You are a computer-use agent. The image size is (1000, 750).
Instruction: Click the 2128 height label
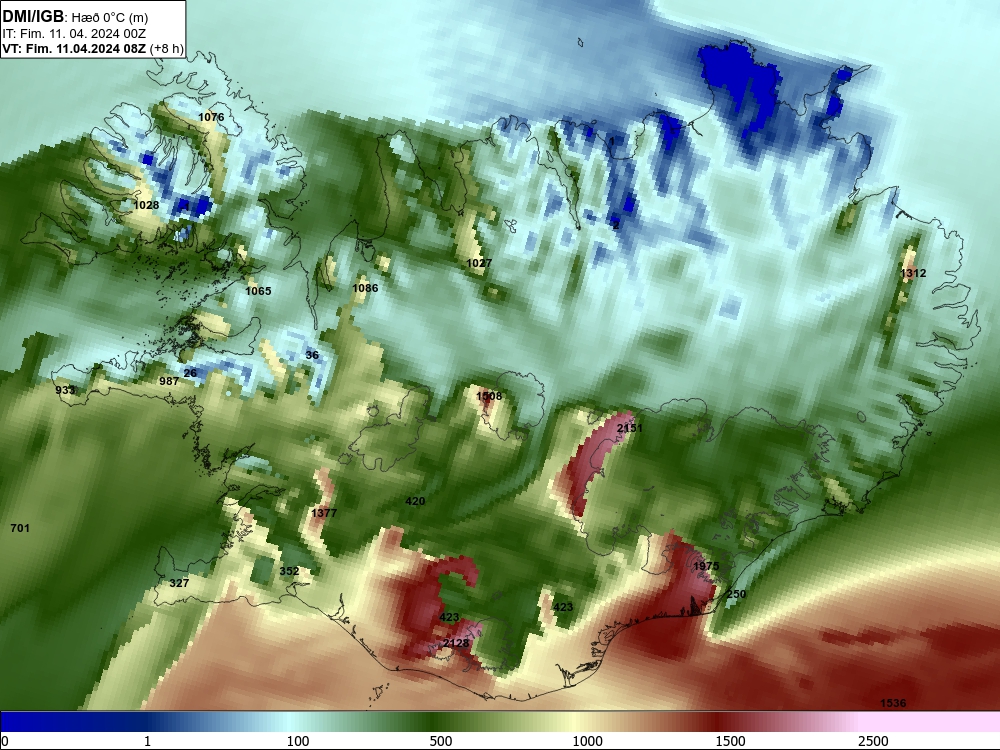pos(456,643)
